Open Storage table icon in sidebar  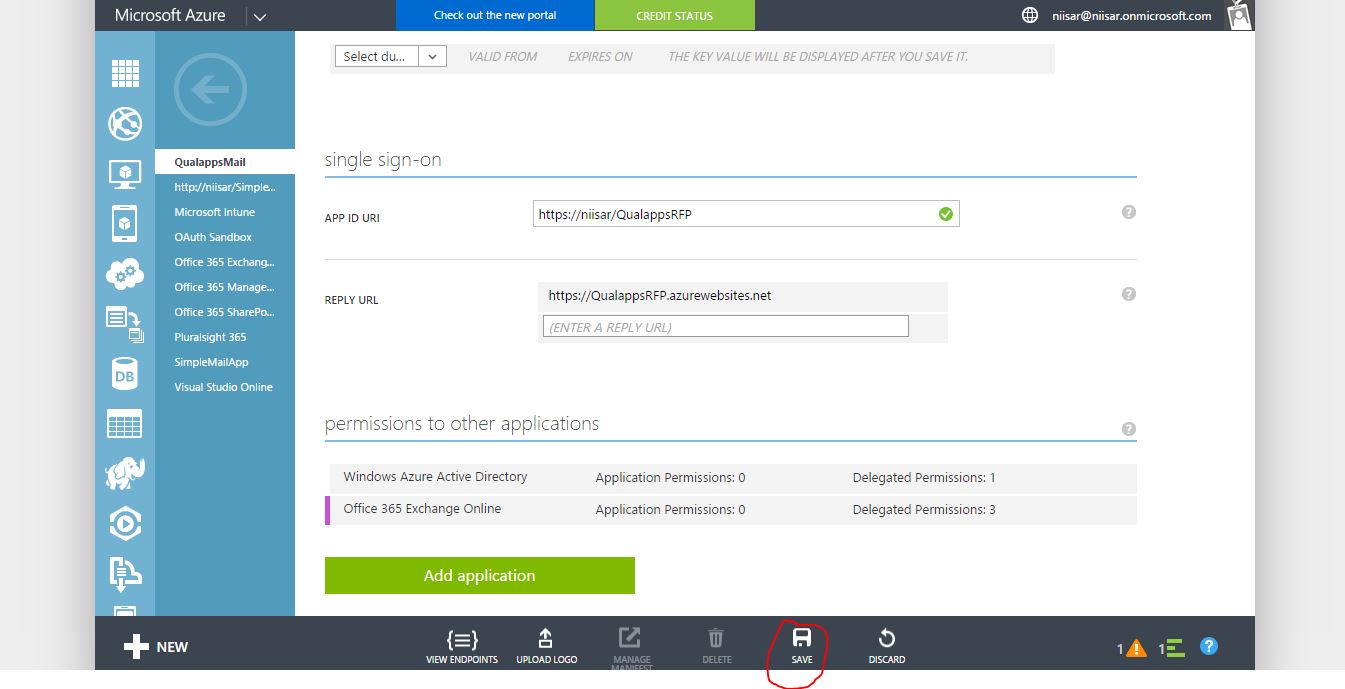125,424
